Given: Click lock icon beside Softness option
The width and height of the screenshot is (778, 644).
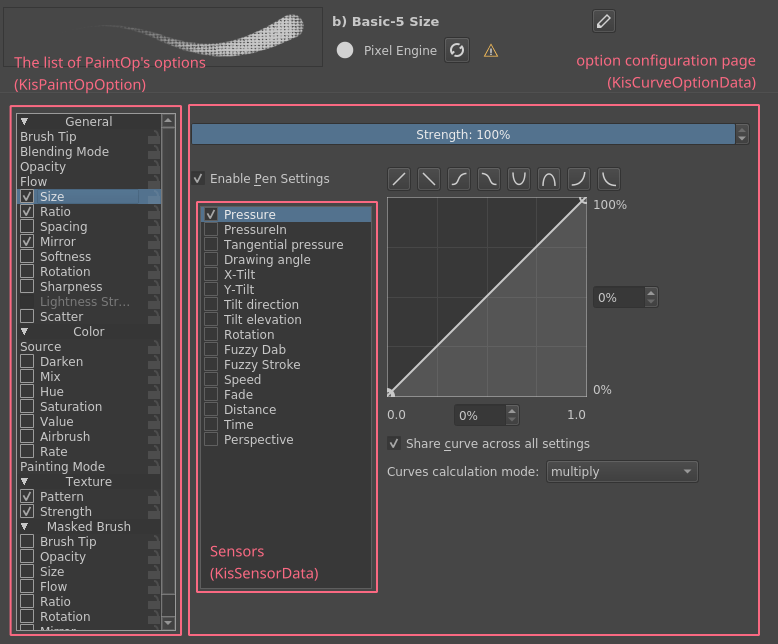Looking at the screenshot, I should [154, 257].
